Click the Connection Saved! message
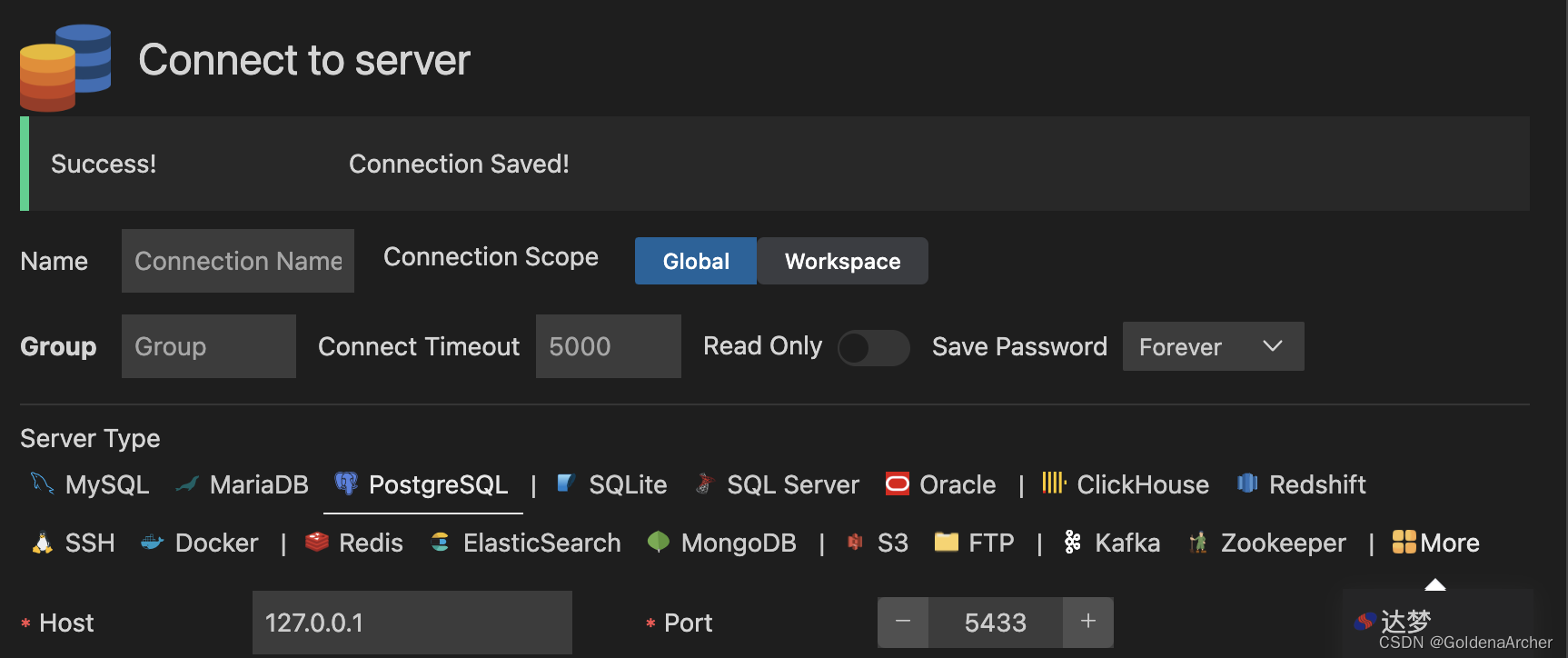 pos(459,164)
